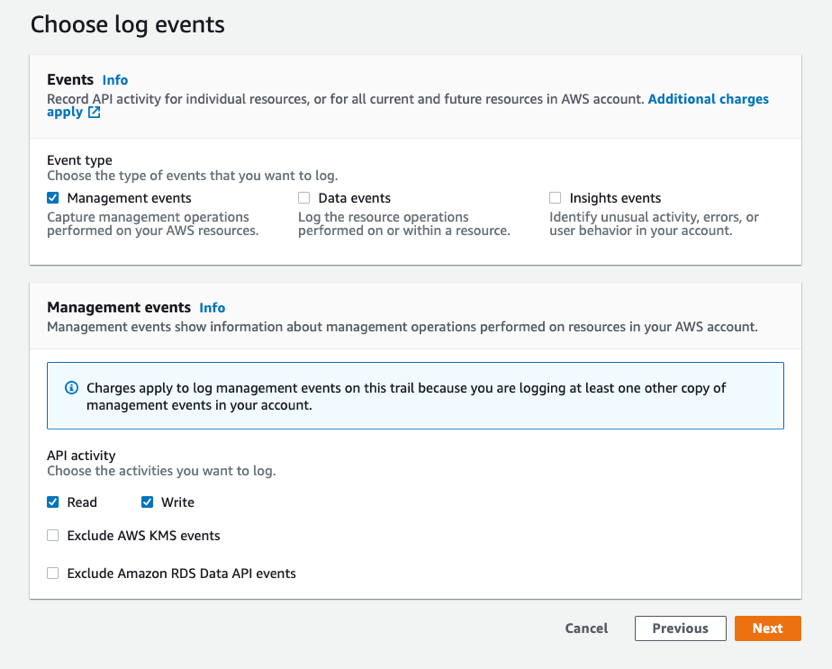The image size is (832, 669).
Task: Click the checked Management events checkbox icon
Action: coord(52,197)
